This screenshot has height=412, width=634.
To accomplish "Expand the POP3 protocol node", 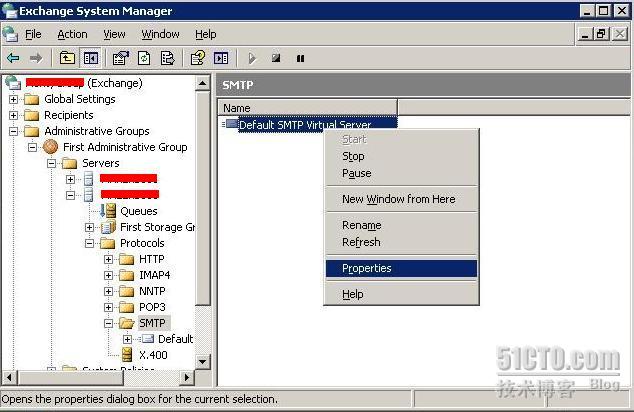I will tap(108, 307).
